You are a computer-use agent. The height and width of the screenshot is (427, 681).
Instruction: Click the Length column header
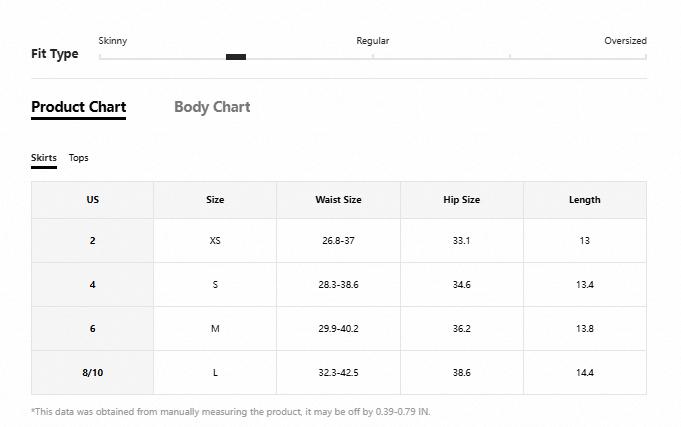[585, 200]
